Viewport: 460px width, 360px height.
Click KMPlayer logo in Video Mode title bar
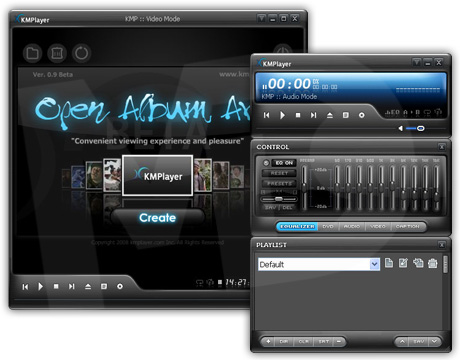tap(32, 20)
